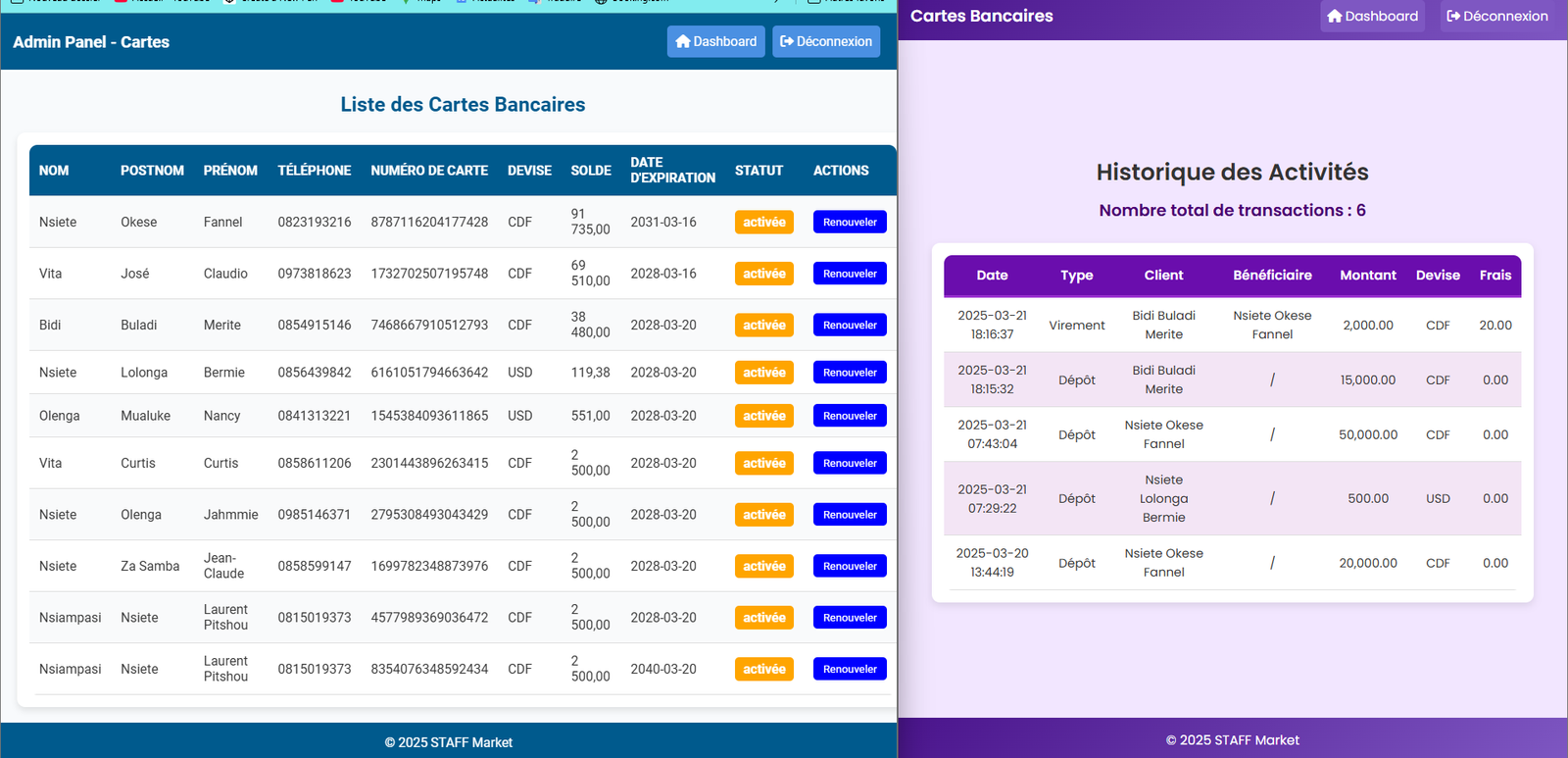Click the Déconnexion button in Admin Panel
1568x758 pixels.
coord(826,41)
